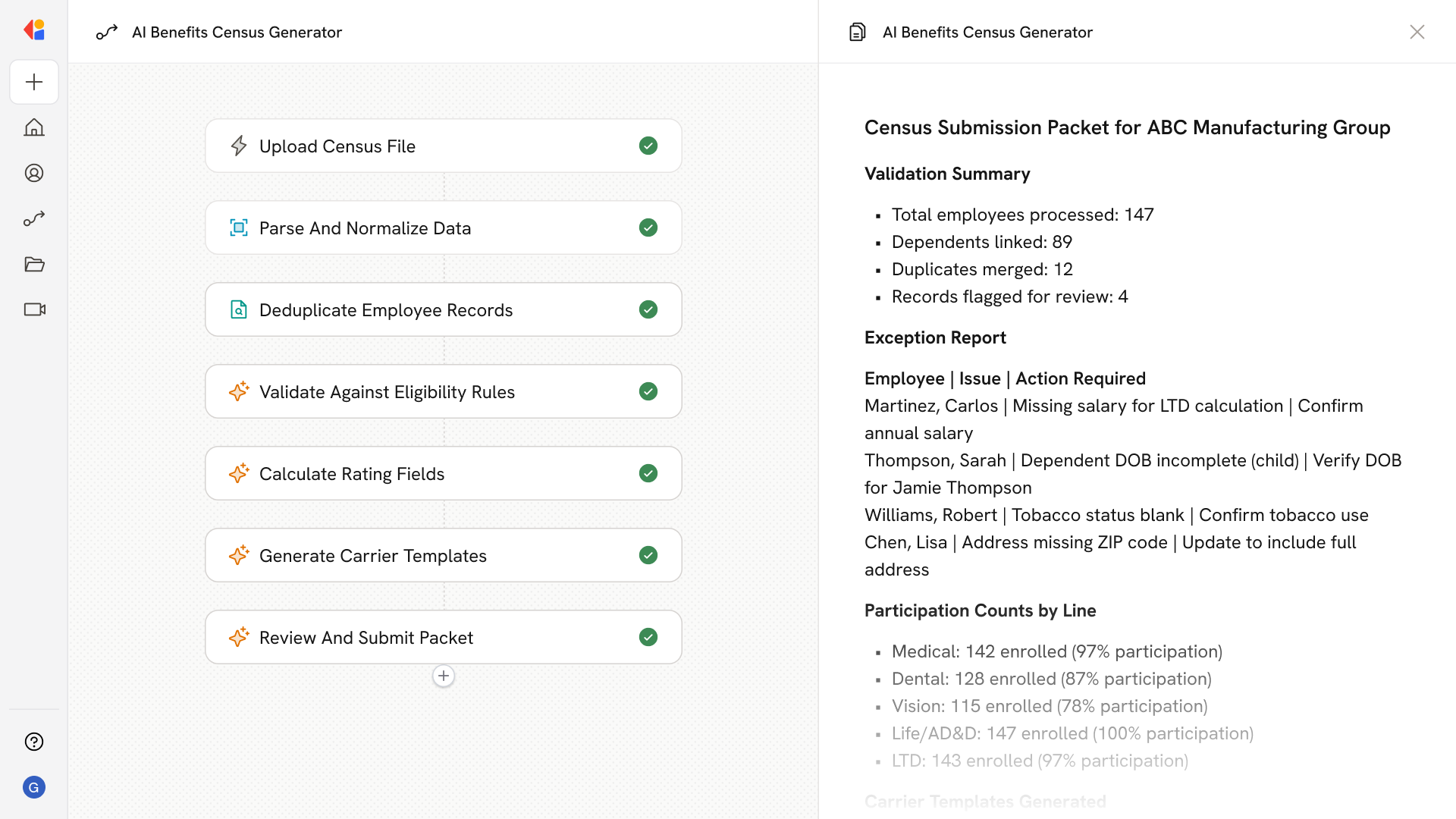Open the workflows icon in sidebar

(34, 218)
